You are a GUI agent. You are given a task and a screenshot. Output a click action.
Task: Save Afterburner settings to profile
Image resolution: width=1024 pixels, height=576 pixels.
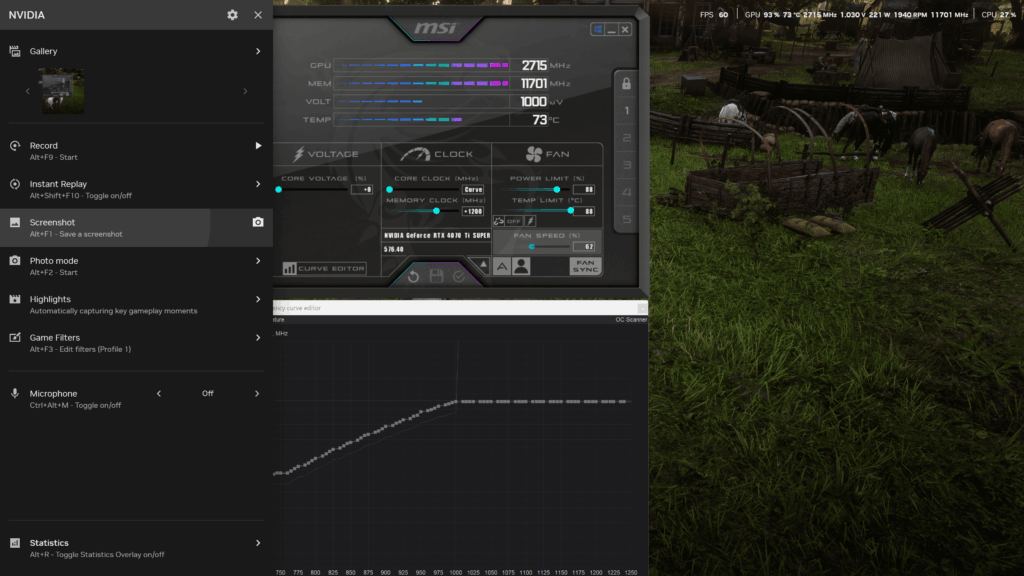[436, 276]
